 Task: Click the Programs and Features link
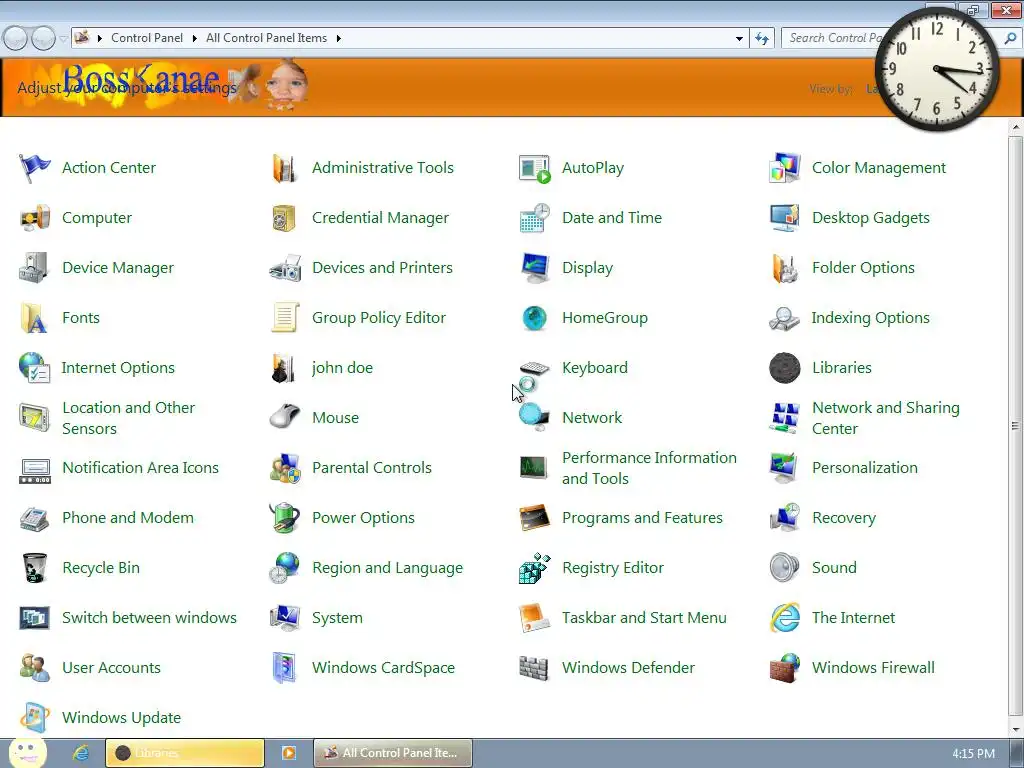click(642, 518)
